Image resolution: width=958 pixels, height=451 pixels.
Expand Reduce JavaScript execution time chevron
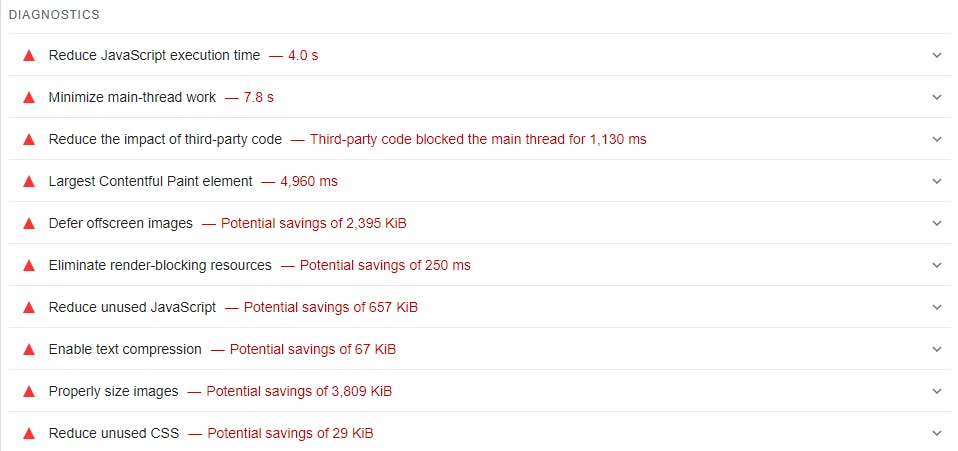point(937,56)
